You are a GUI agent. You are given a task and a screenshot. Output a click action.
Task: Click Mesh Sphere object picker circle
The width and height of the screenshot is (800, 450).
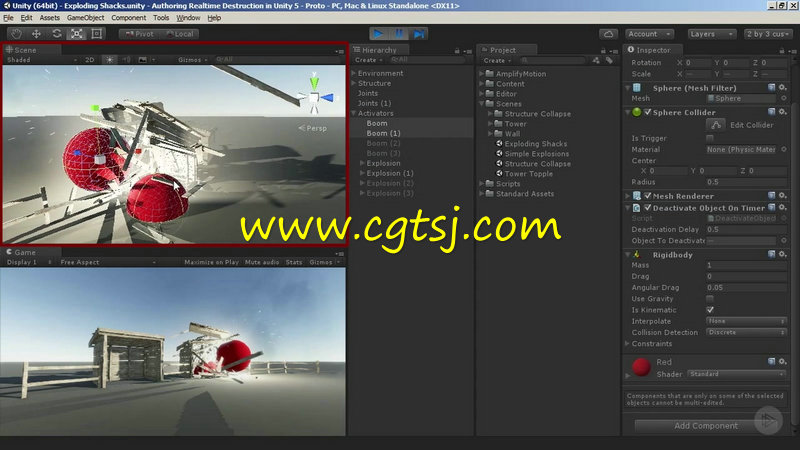click(x=784, y=98)
